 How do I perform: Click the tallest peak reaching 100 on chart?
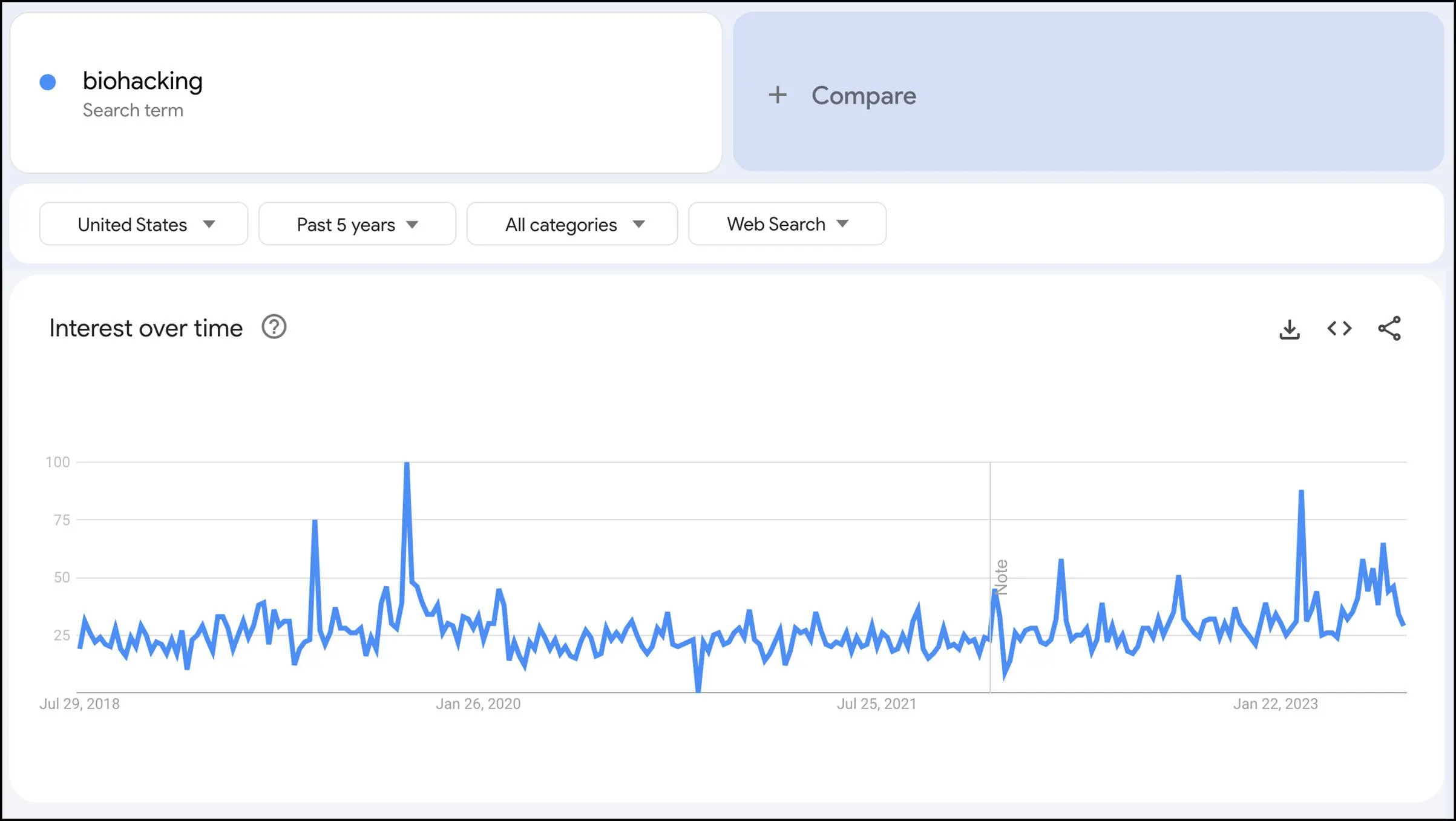[406, 463]
